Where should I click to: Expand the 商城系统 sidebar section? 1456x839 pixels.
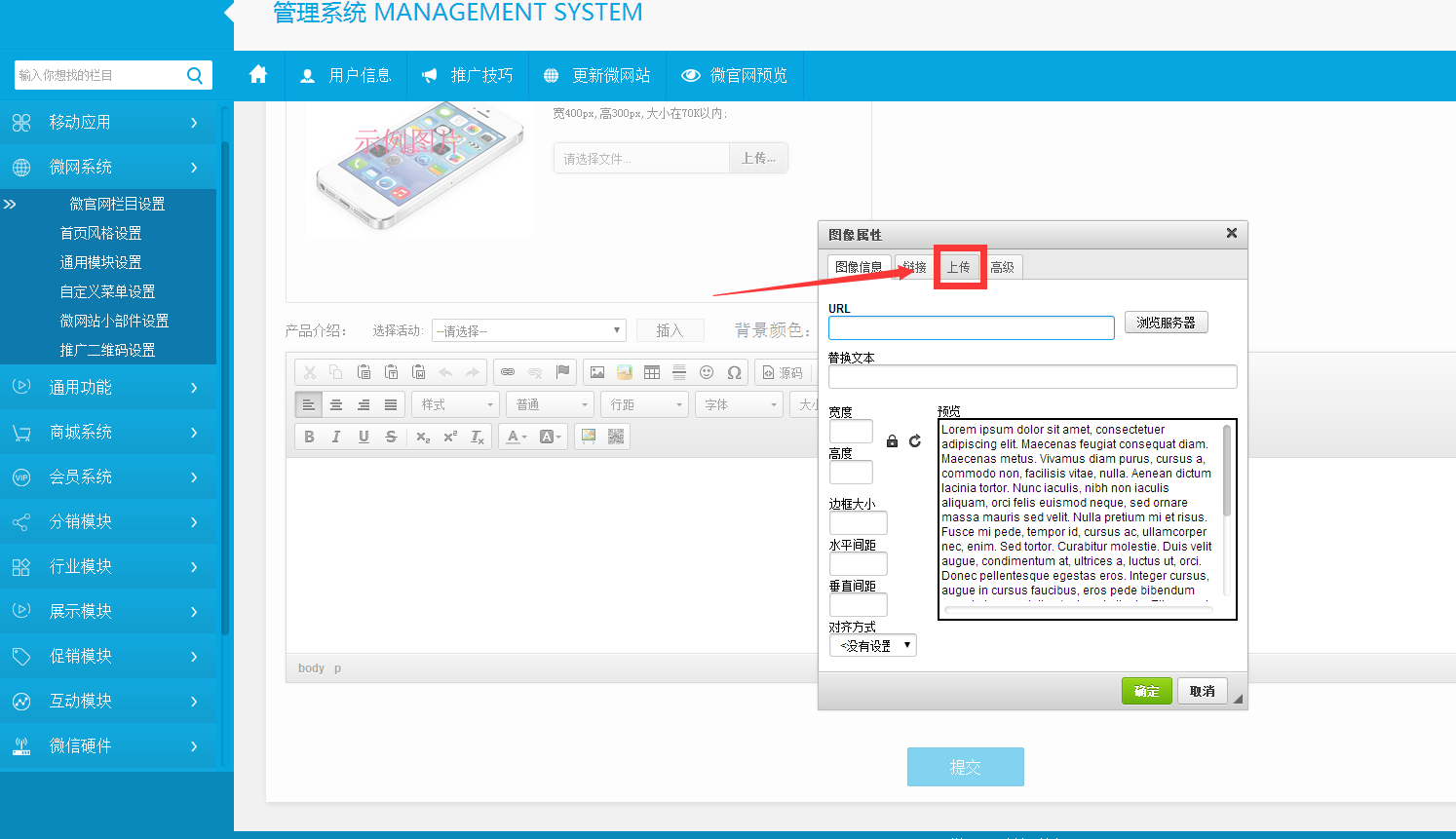click(x=107, y=432)
